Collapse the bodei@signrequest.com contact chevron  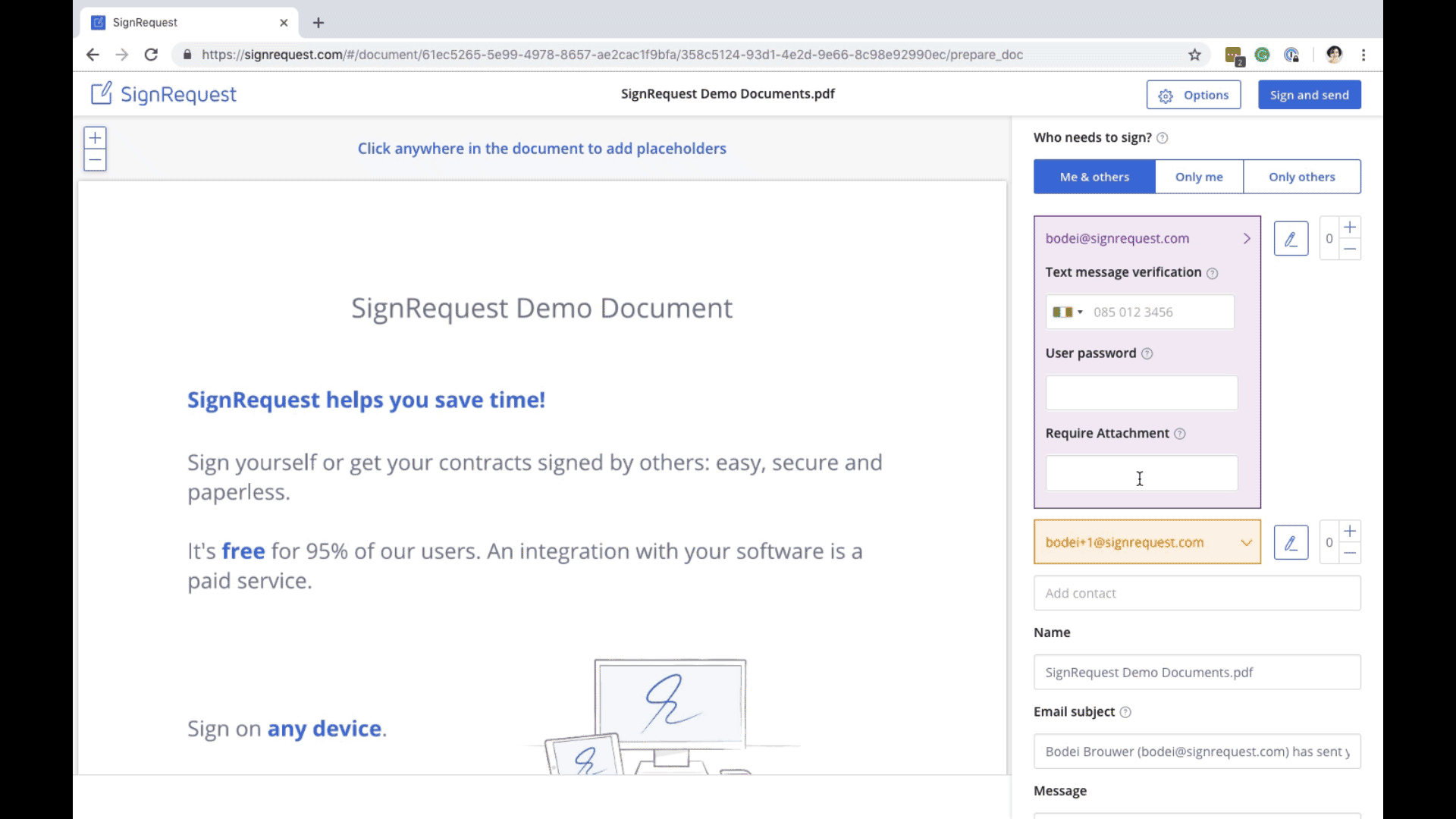click(x=1247, y=239)
